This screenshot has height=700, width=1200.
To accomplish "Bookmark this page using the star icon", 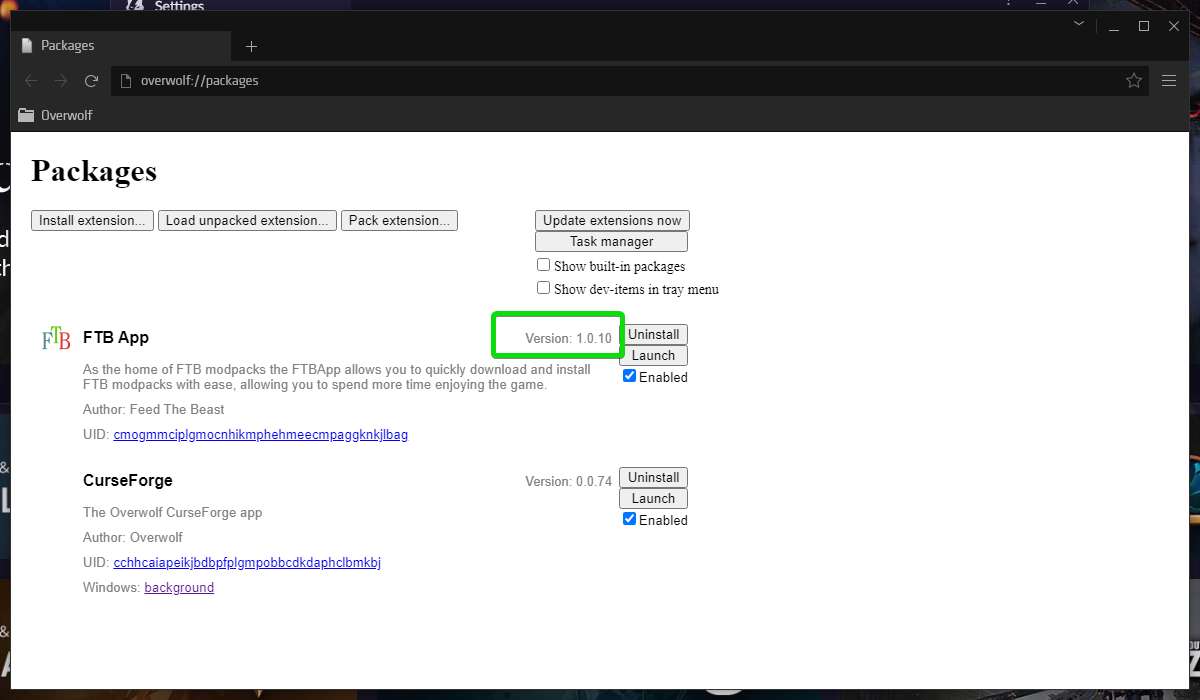I will (x=1134, y=80).
